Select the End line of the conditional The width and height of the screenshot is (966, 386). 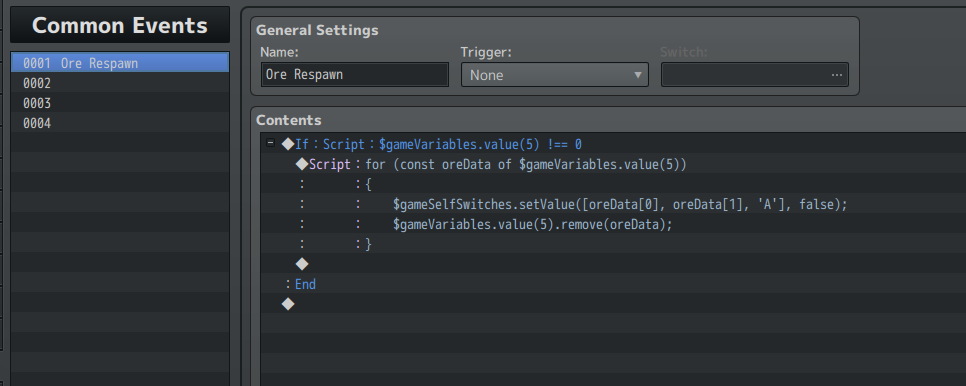click(x=613, y=284)
